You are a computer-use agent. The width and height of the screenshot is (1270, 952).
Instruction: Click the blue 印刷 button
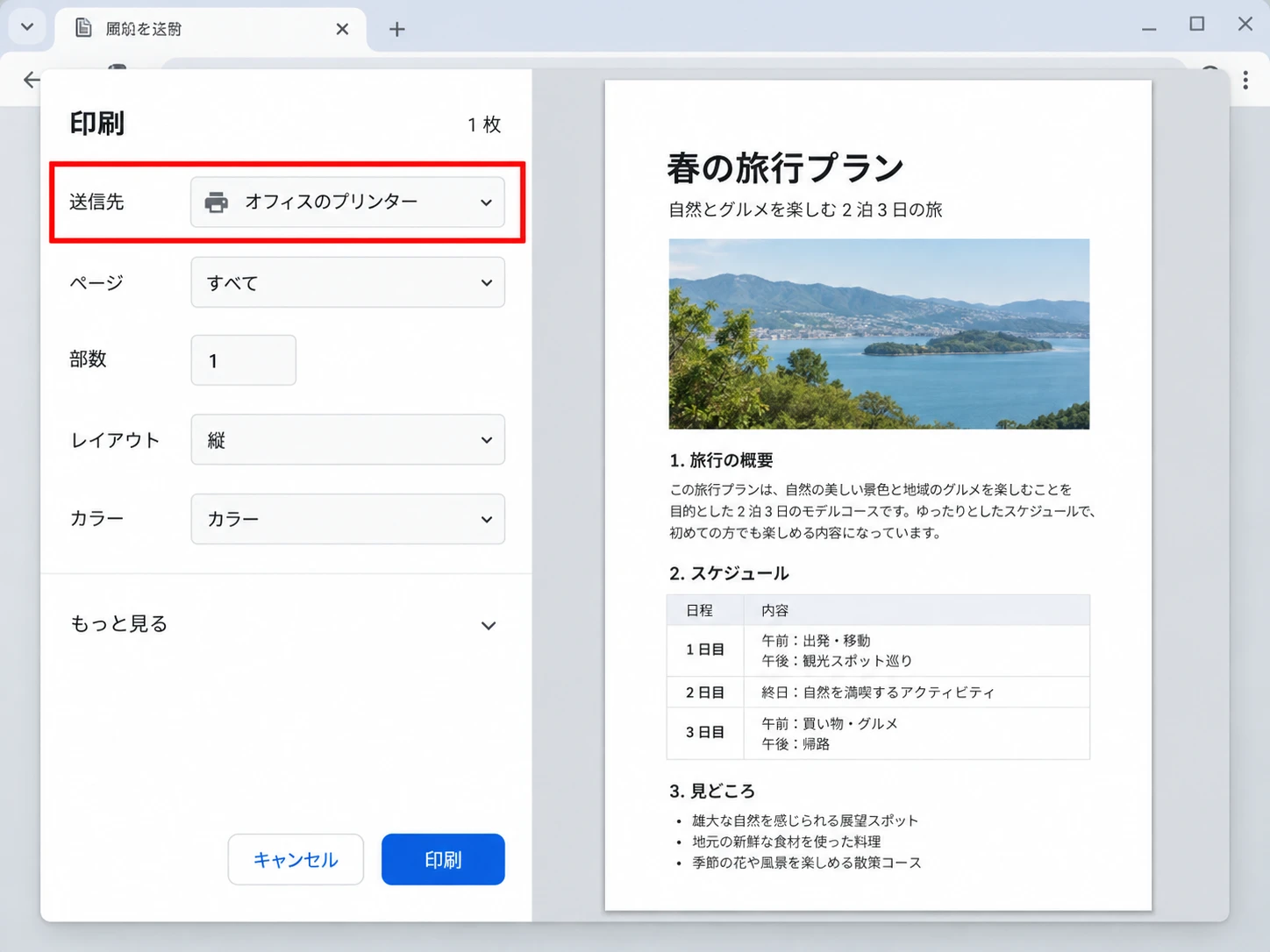(443, 859)
